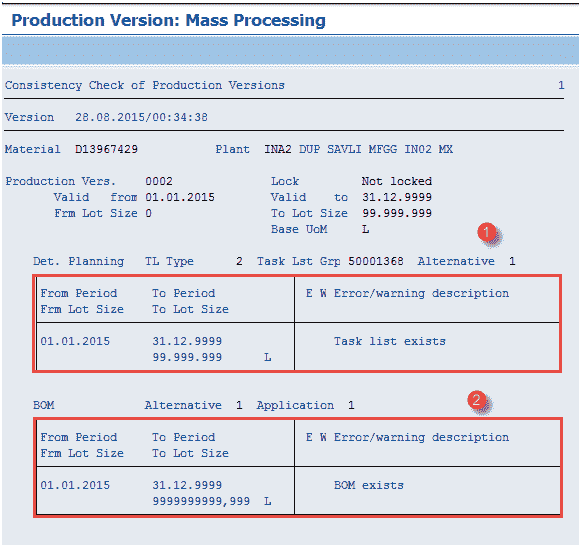This screenshot has width=581, height=547.
Task: Click 'Det. Planning' label
Action: click(x=79, y=261)
